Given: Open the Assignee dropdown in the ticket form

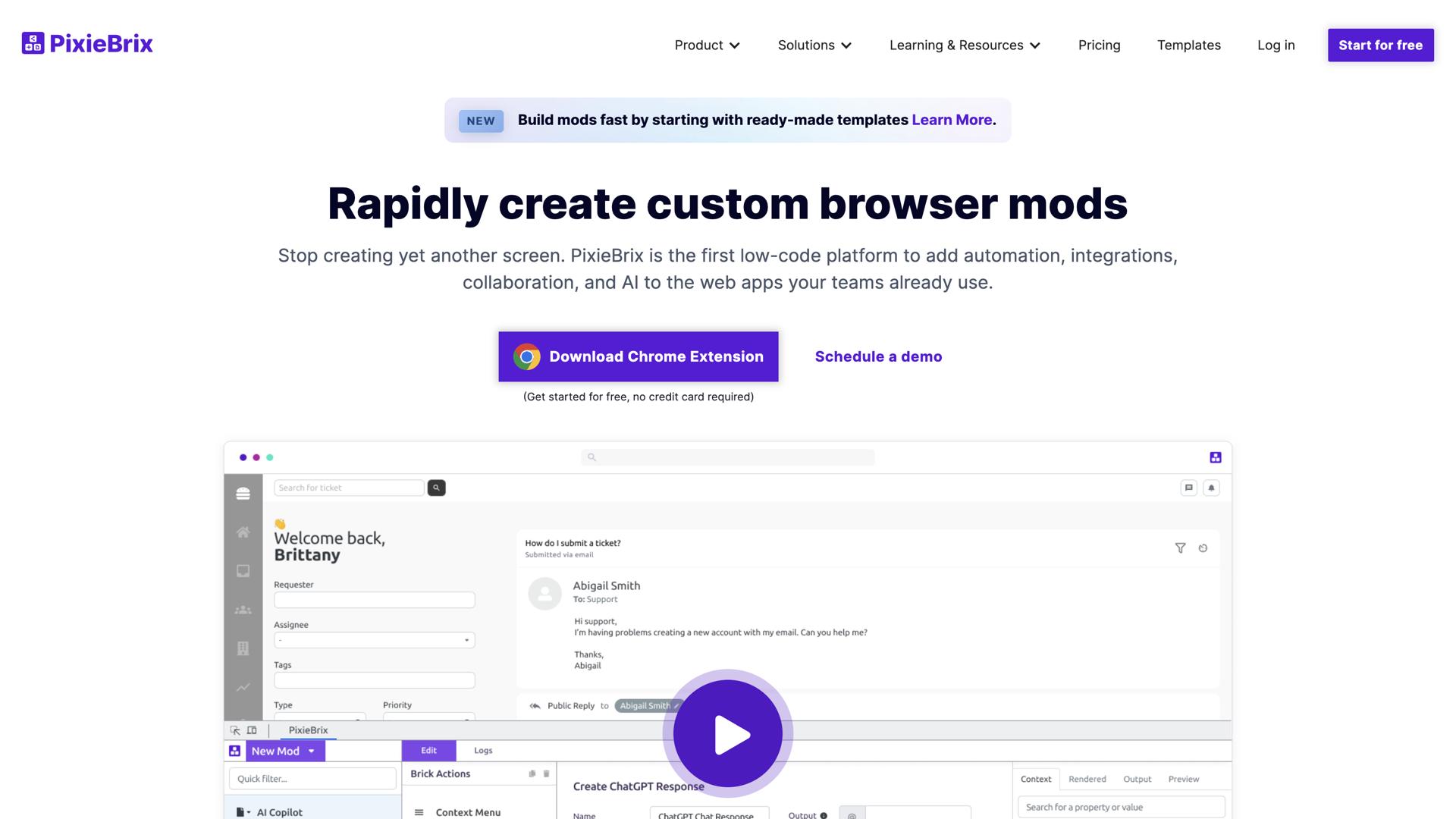Looking at the screenshot, I should (x=374, y=640).
